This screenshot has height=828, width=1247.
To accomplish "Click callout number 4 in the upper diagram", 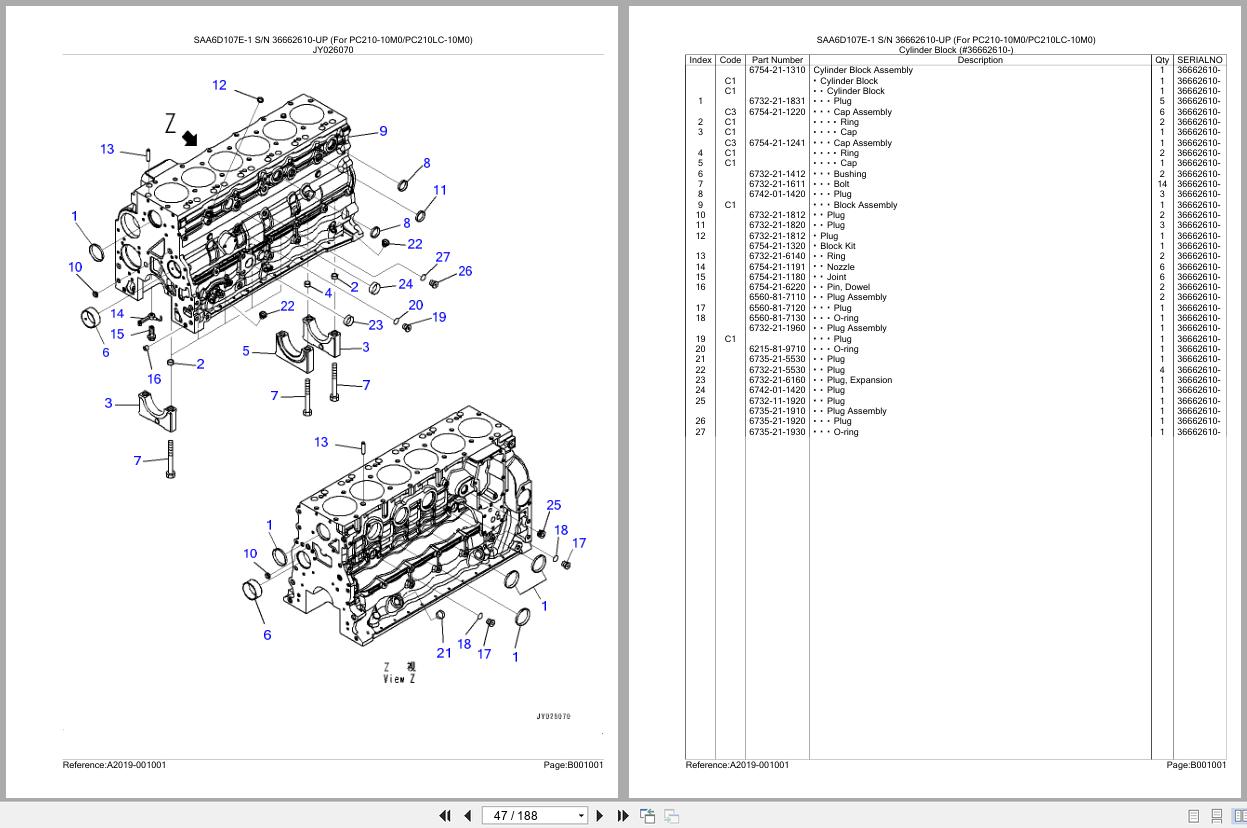I will pos(328,294).
